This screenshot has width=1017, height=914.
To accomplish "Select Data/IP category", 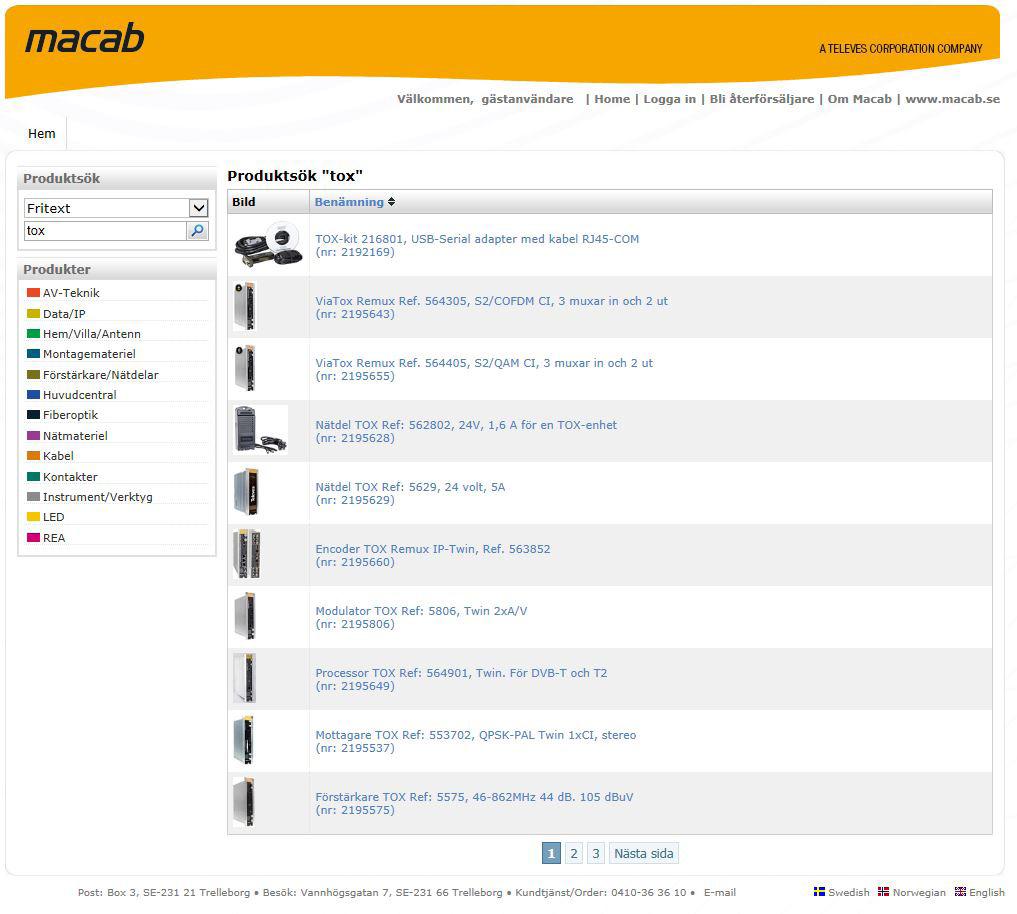I will 64,314.
